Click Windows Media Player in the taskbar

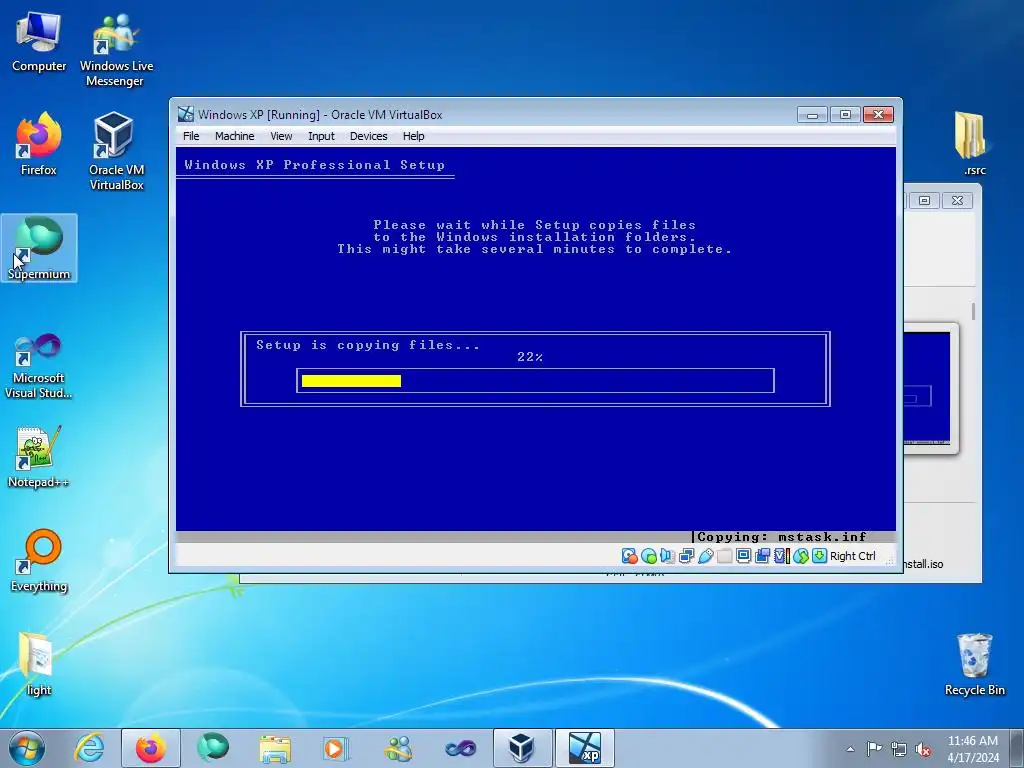336,748
